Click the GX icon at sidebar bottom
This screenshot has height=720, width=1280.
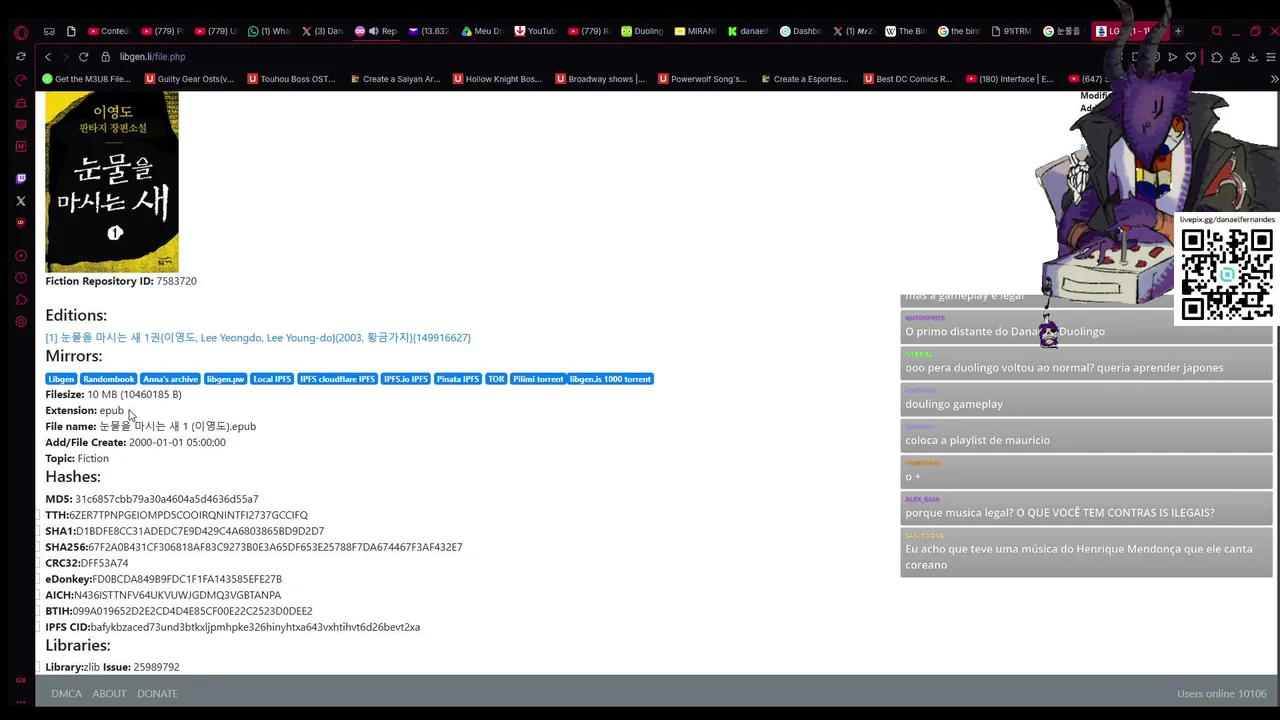point(21,680)
